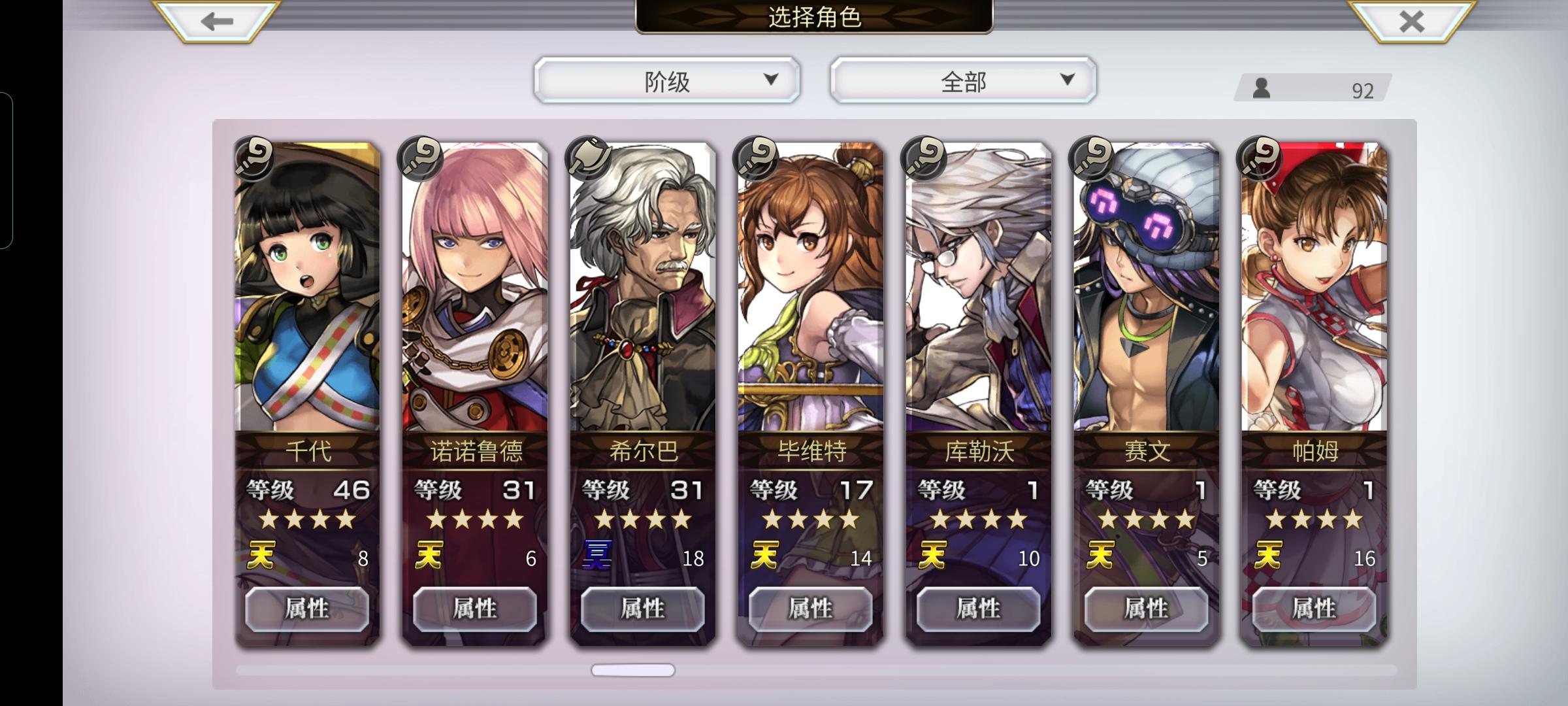Open 属性 for 千代
1568x706 pixels.
point(307,609)
